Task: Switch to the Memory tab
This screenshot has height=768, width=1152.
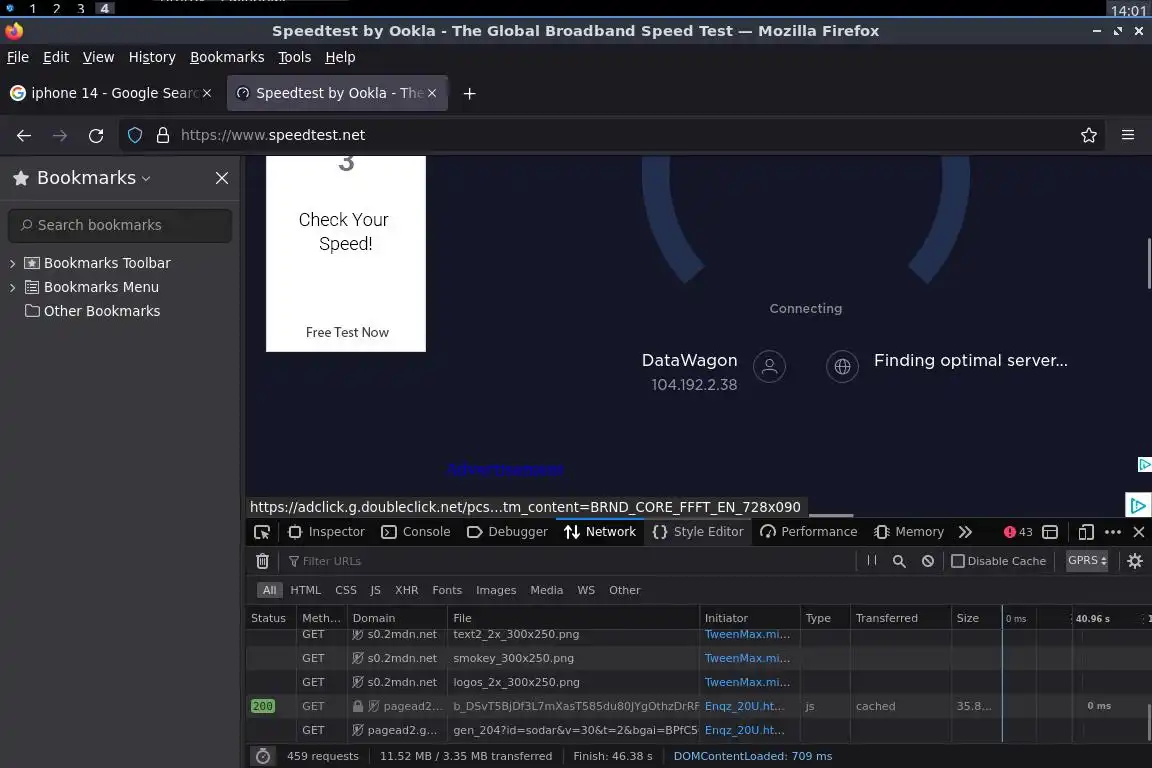Action: click(x=909, y=532)
